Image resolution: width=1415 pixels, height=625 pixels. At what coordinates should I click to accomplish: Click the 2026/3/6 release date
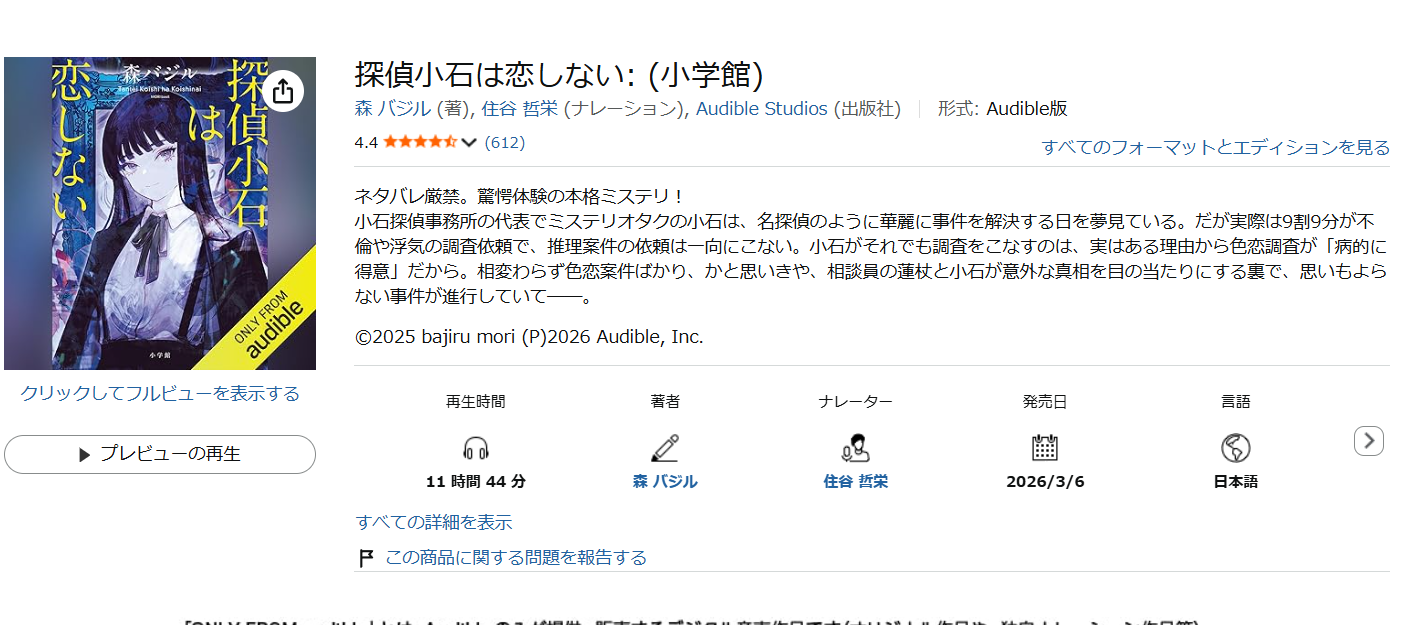point(1045,481)
